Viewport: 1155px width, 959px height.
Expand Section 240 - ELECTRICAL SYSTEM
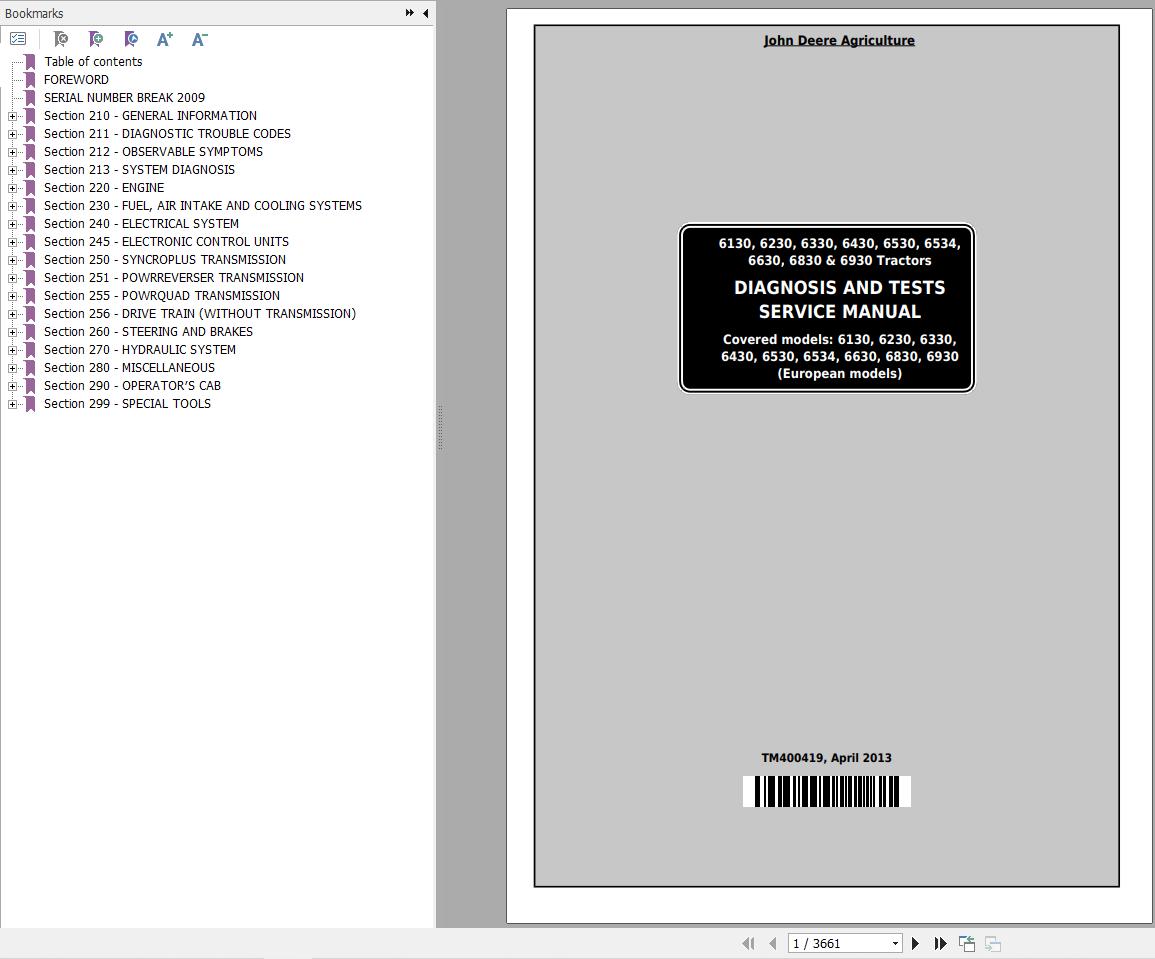click(x=11, y=224)
